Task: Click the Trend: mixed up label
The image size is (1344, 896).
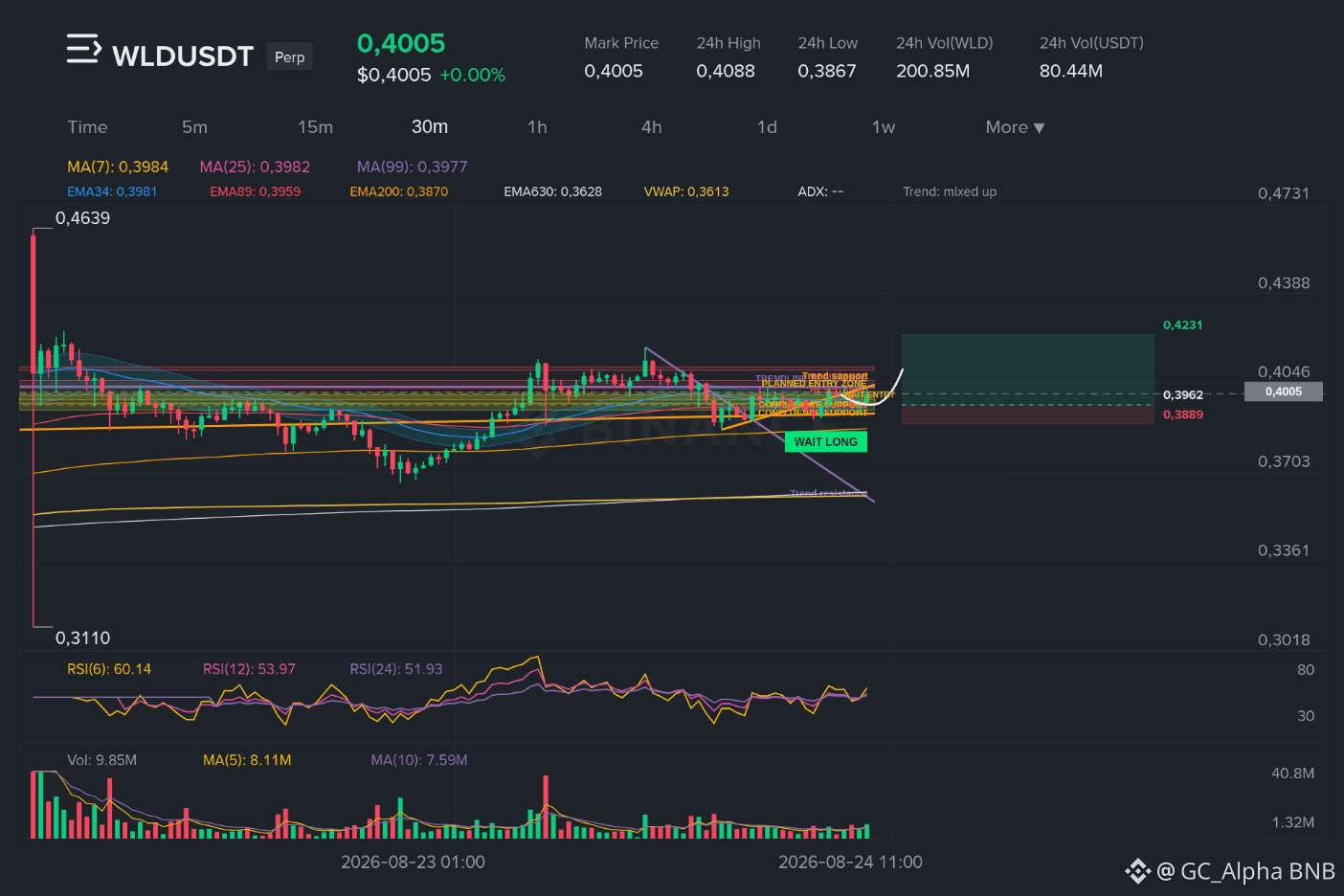Action: (950, 191)
